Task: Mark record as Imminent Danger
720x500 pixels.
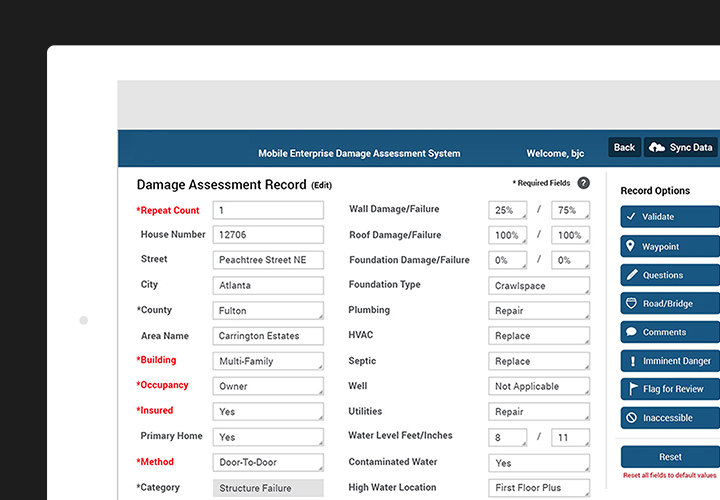Action: pyautogui.click(x=670, y=361)
